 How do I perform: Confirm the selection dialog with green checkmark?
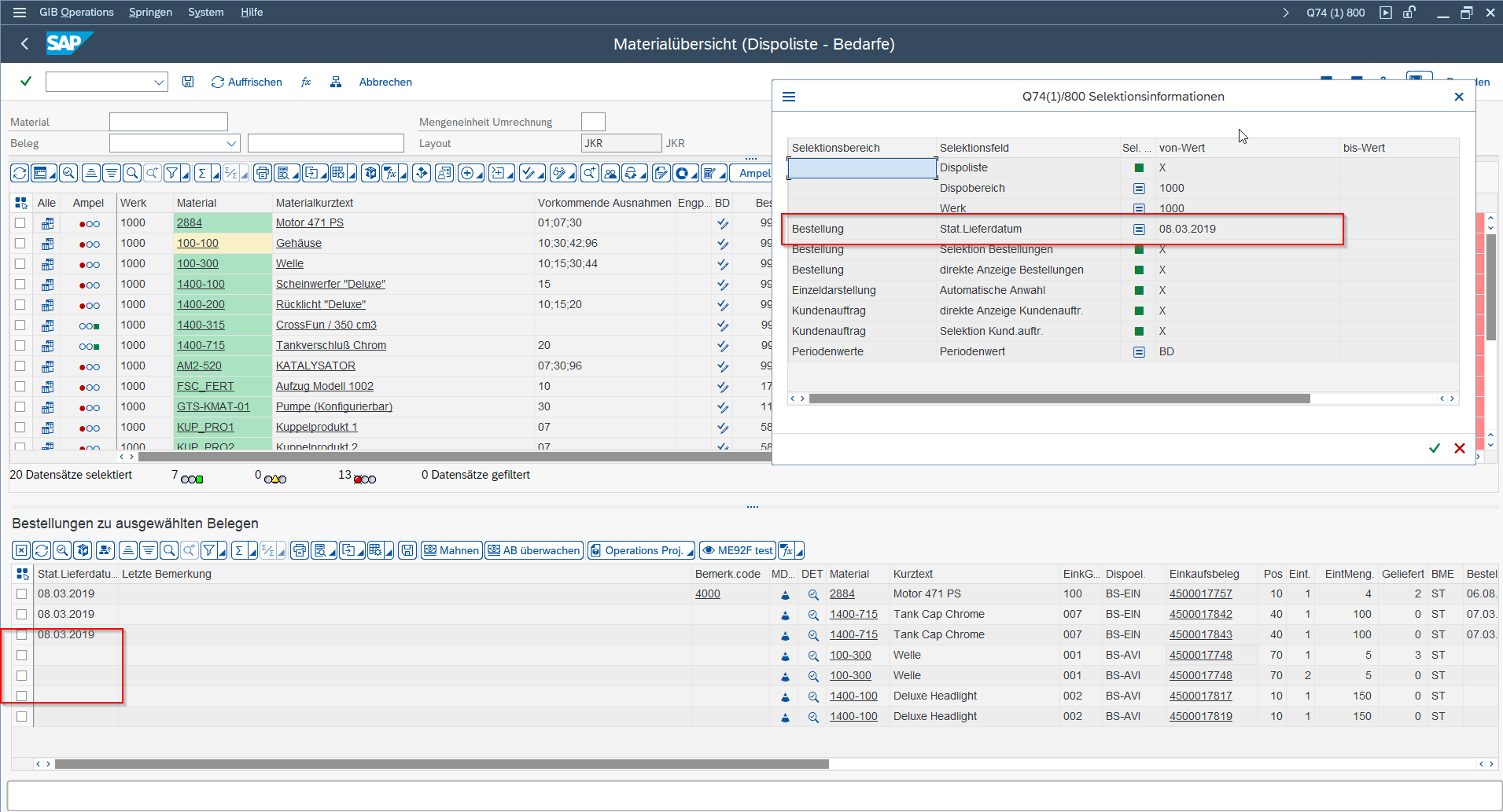point(1434,448)
